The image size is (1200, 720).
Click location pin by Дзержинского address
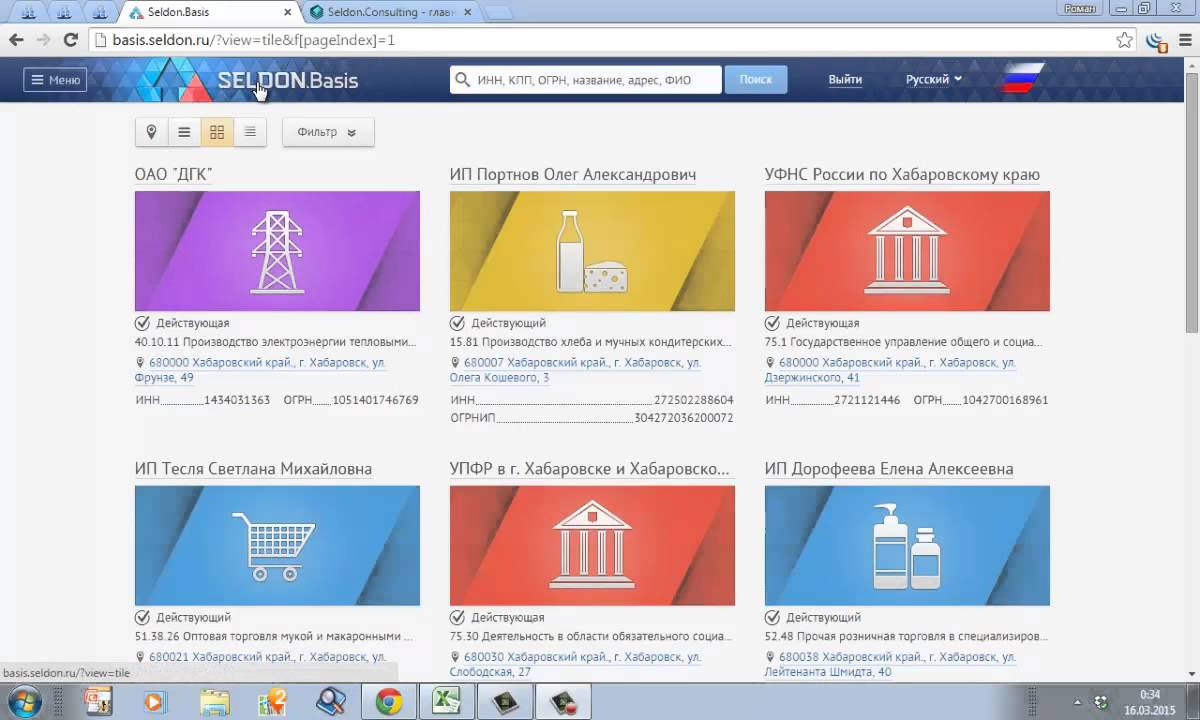[x=771, y=363]
